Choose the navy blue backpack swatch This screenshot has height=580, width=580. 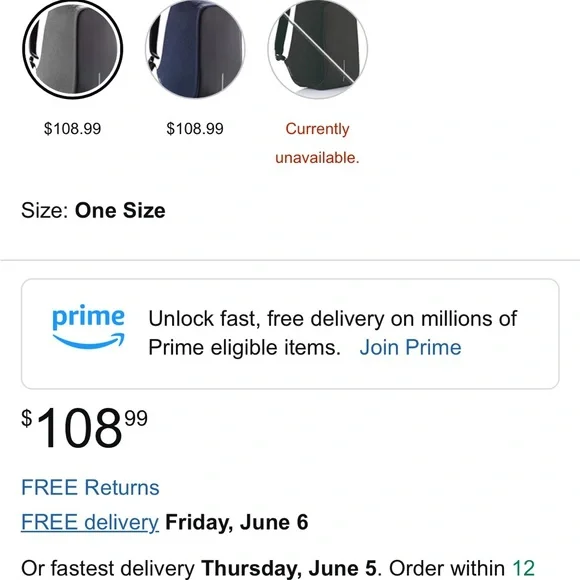point(195,49)
